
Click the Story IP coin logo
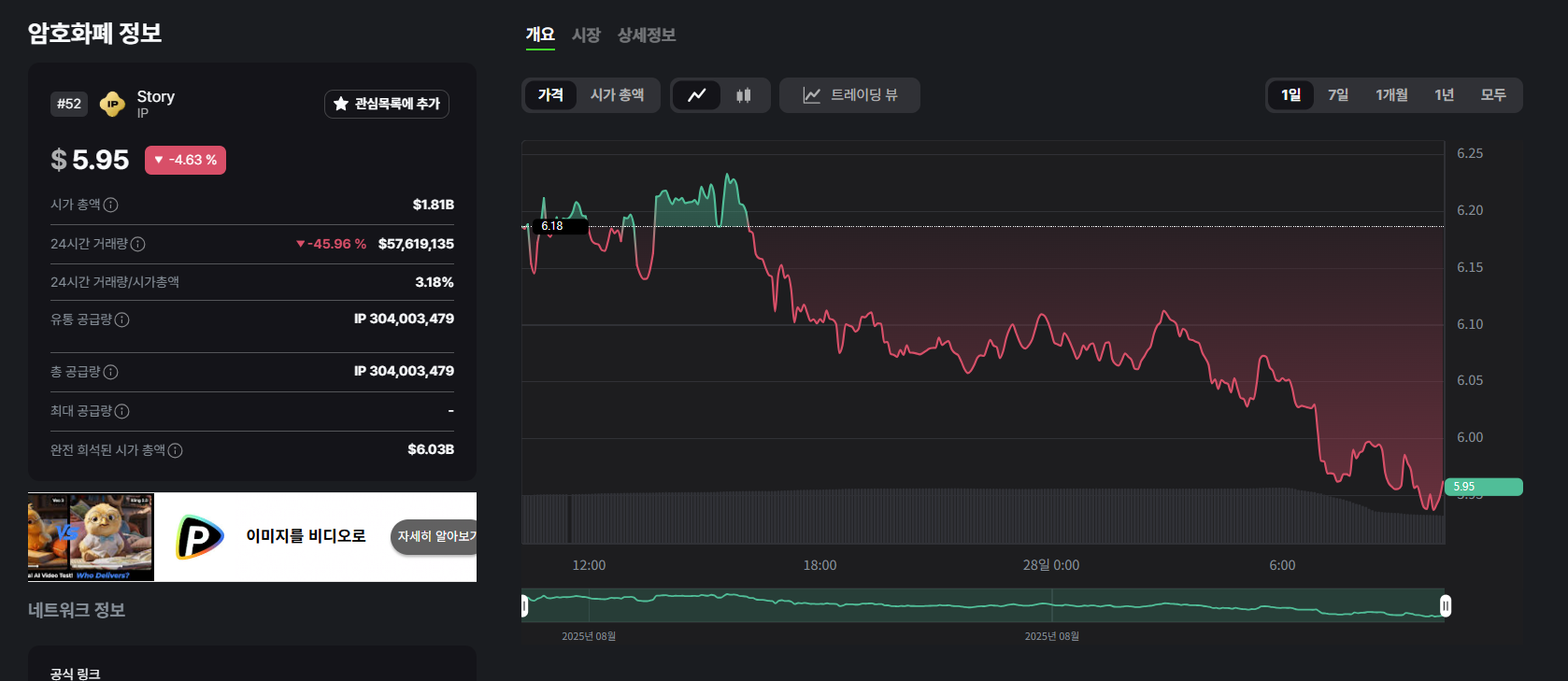click(112, 104)
